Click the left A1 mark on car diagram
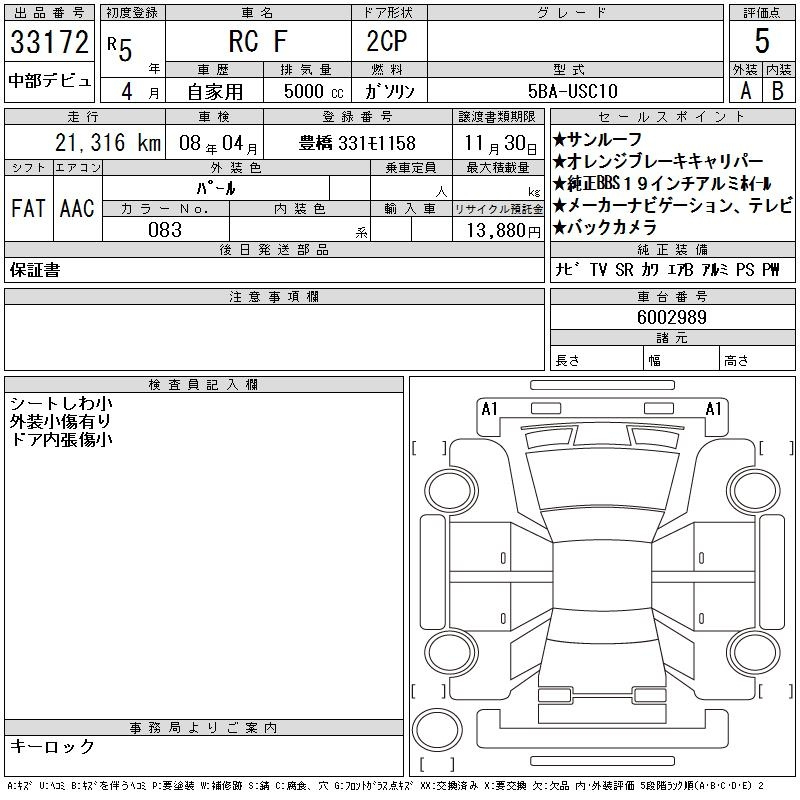This screenshot has height=800, width=800. pos(489,408)
